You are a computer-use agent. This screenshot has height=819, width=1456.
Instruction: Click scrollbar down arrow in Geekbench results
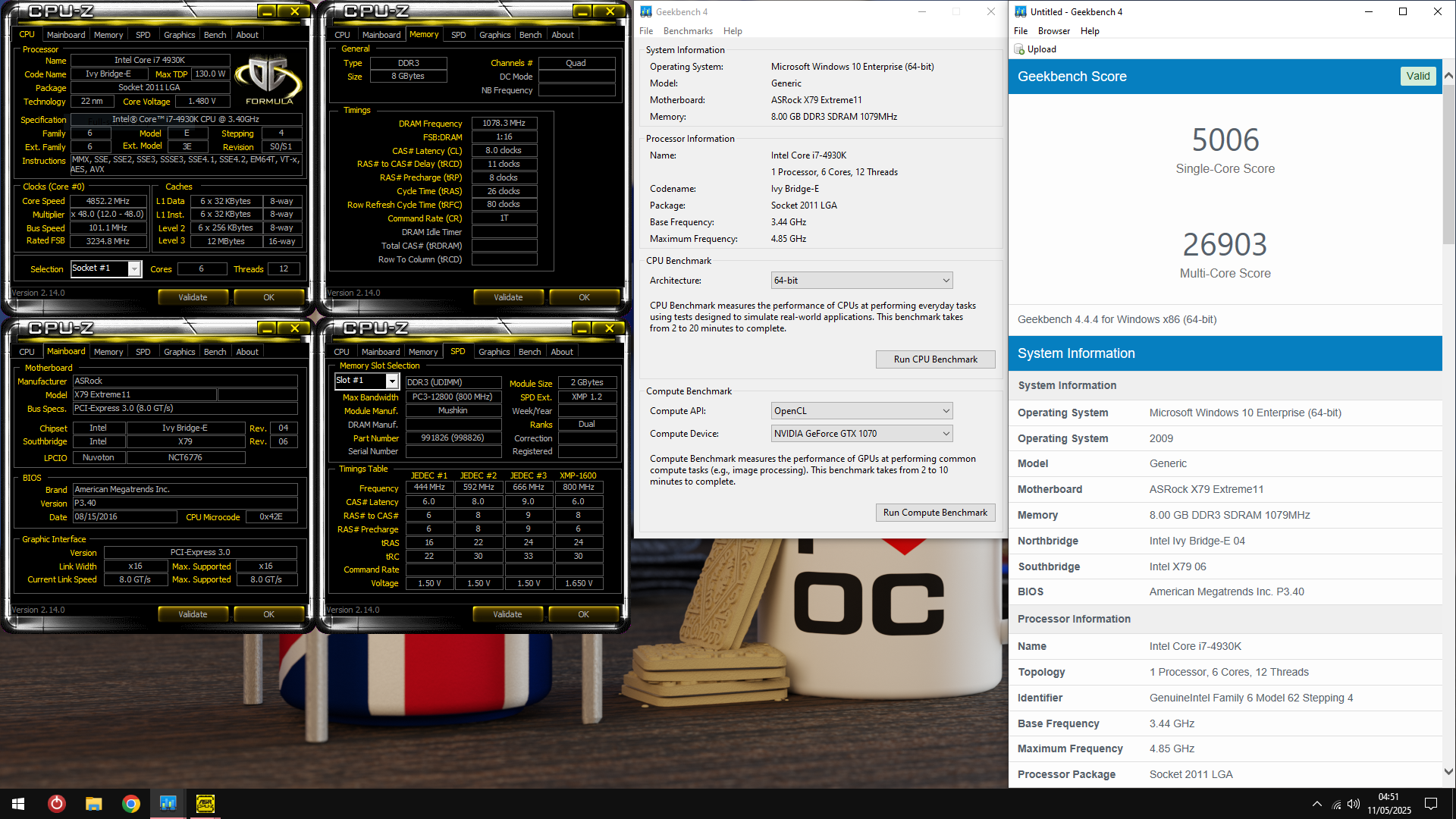[x=1448, y=772]
